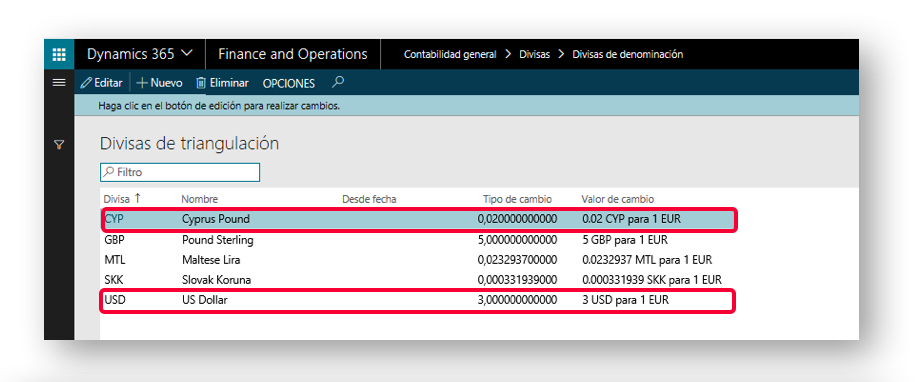Click the Valor de cambio column header

[618, 199]
